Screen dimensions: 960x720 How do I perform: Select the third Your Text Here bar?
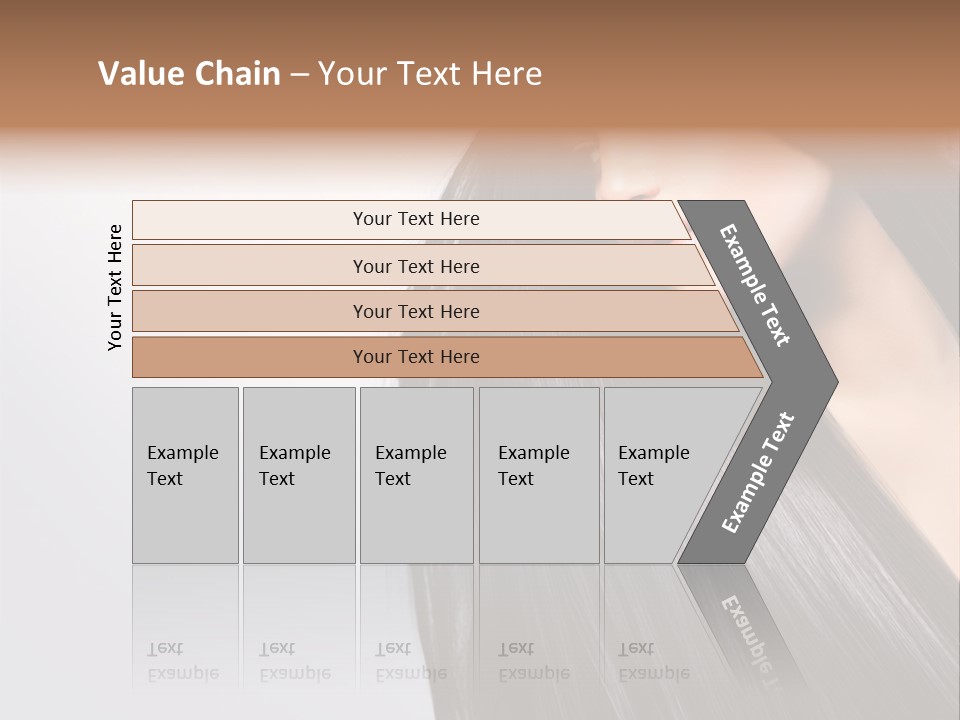[435, 311]
